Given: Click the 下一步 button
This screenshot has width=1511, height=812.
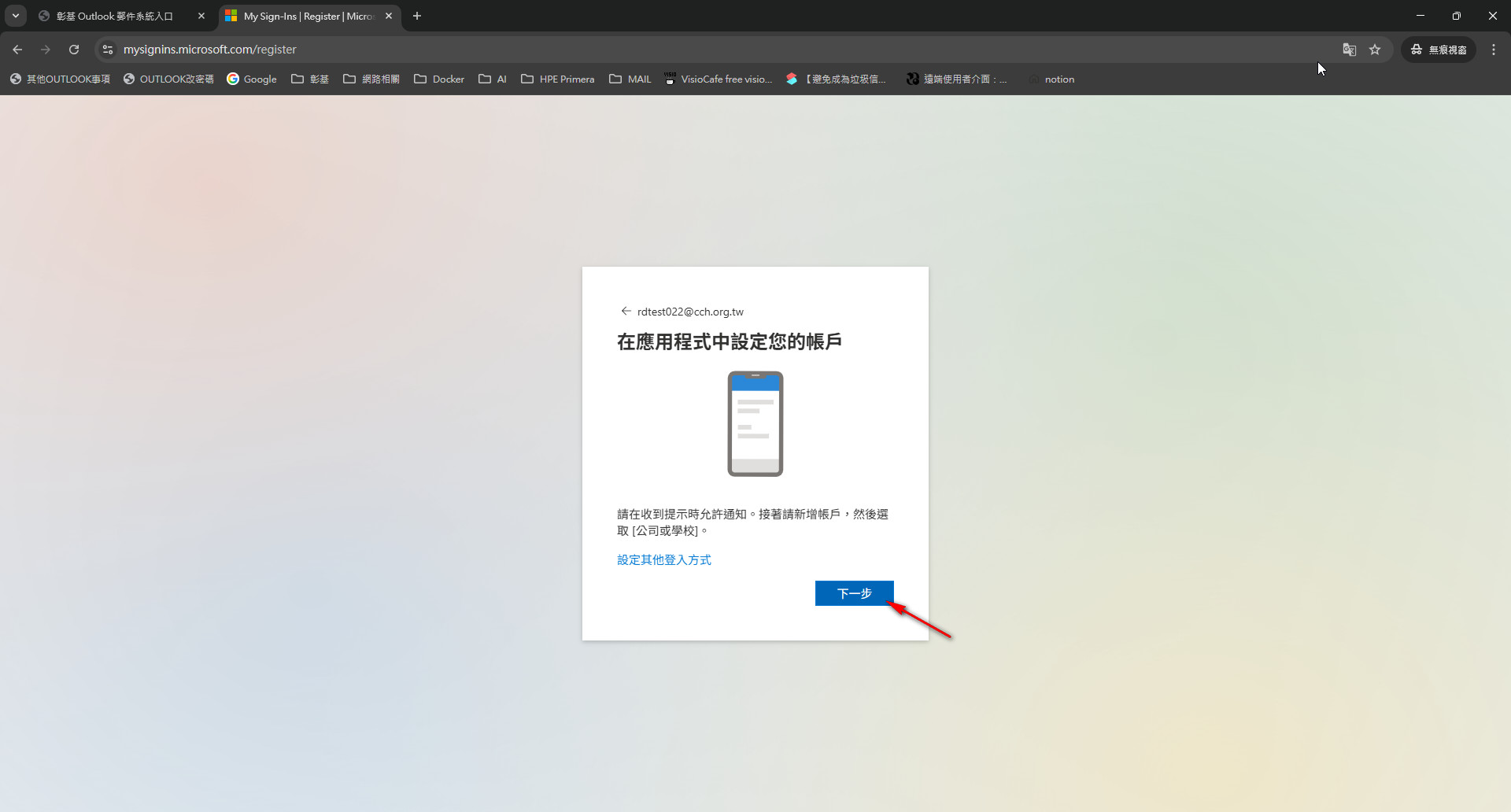Looking at the screenshot, I should pos(854,593).
